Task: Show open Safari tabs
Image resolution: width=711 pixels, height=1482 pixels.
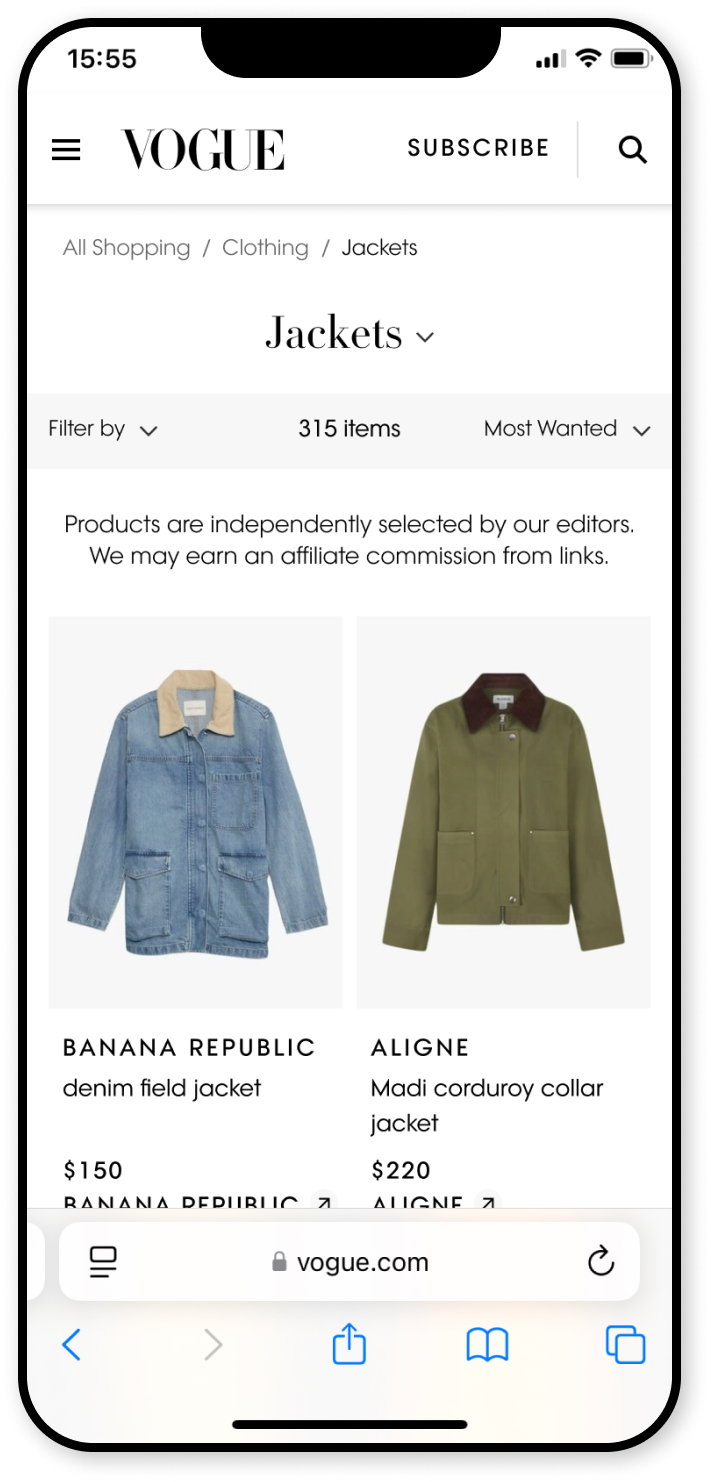Action: click(625, 1345)
